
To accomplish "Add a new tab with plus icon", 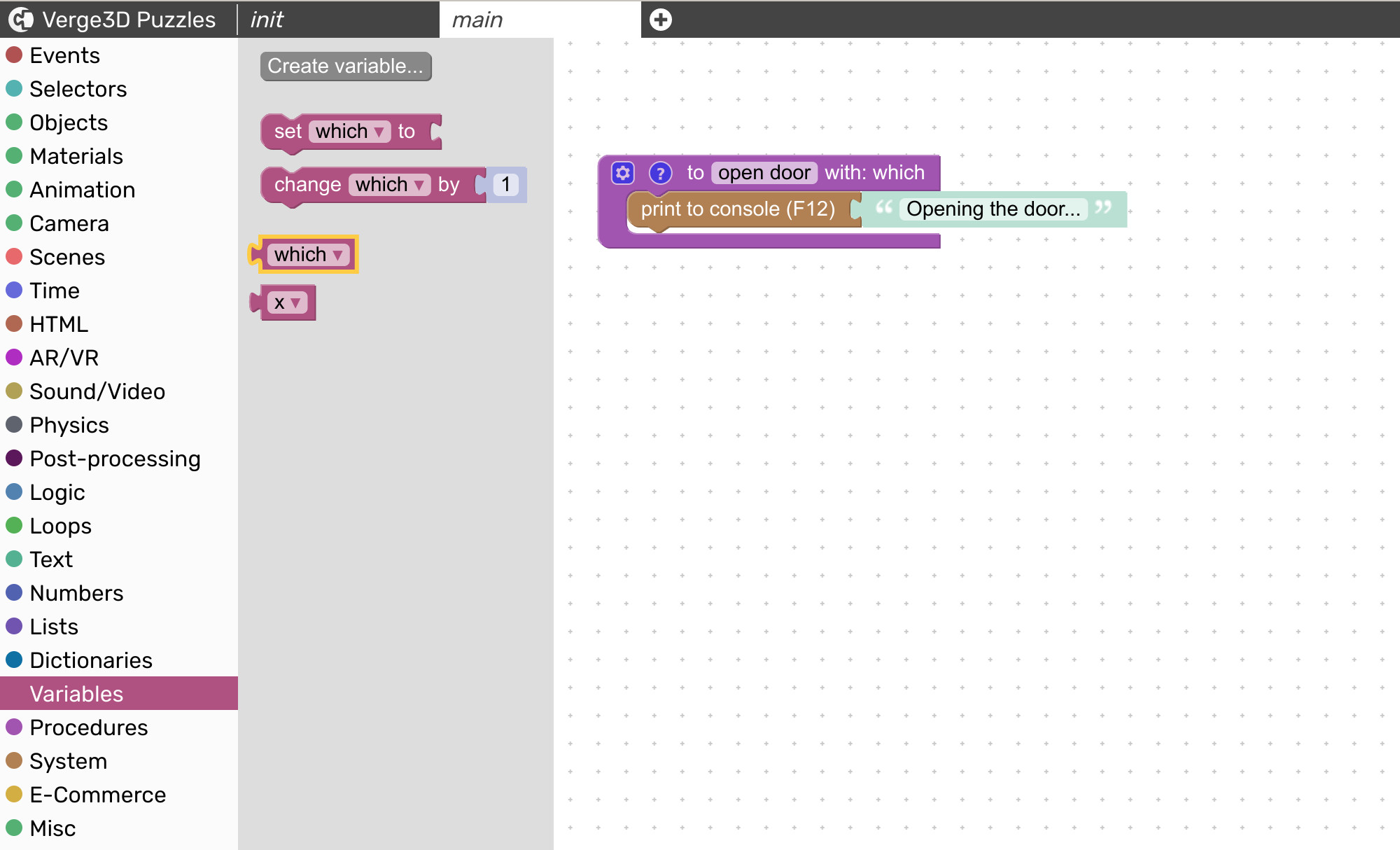I will point(660,20).
